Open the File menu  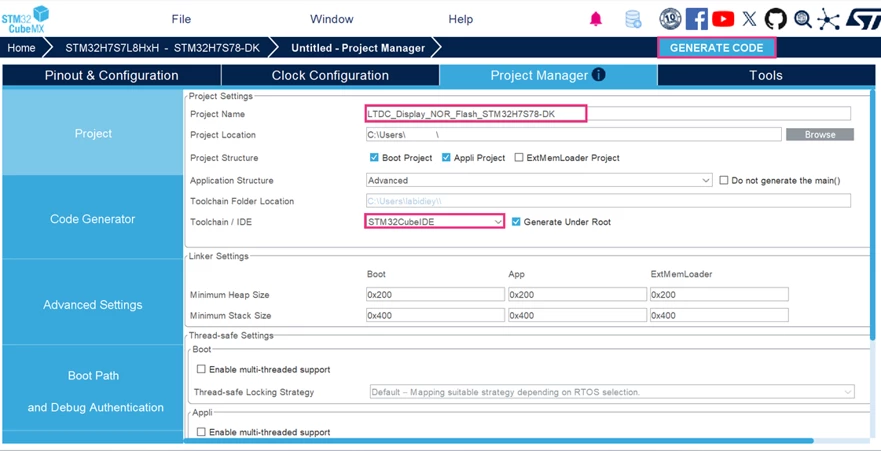[x=181, y=19]
